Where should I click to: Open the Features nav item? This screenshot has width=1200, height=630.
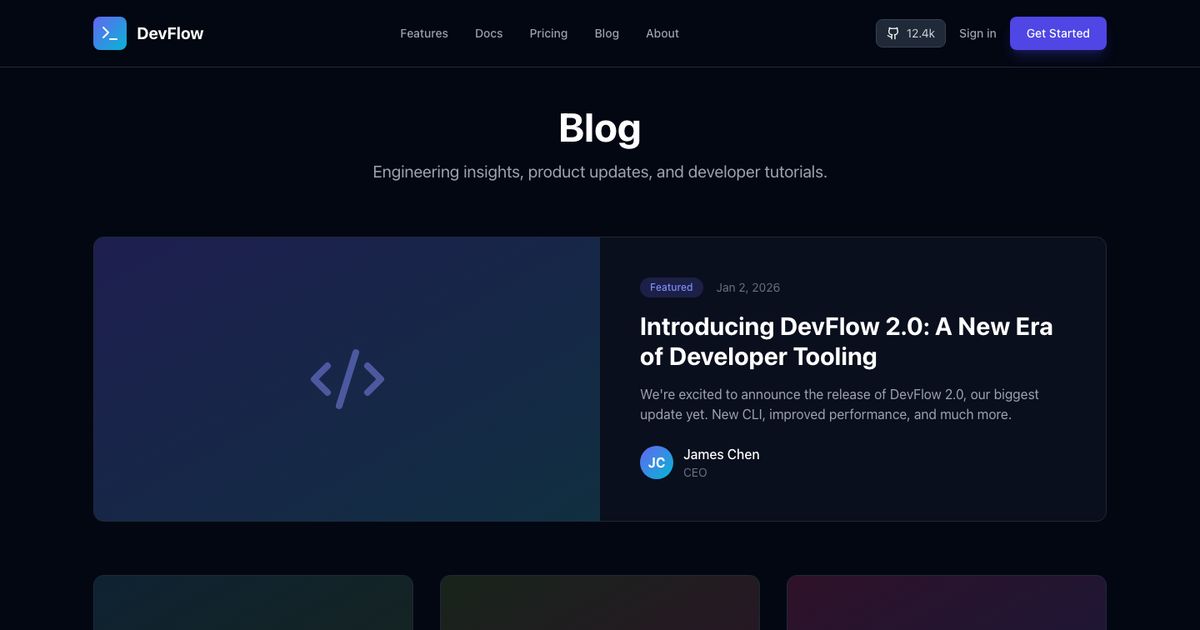coord(424,33)
